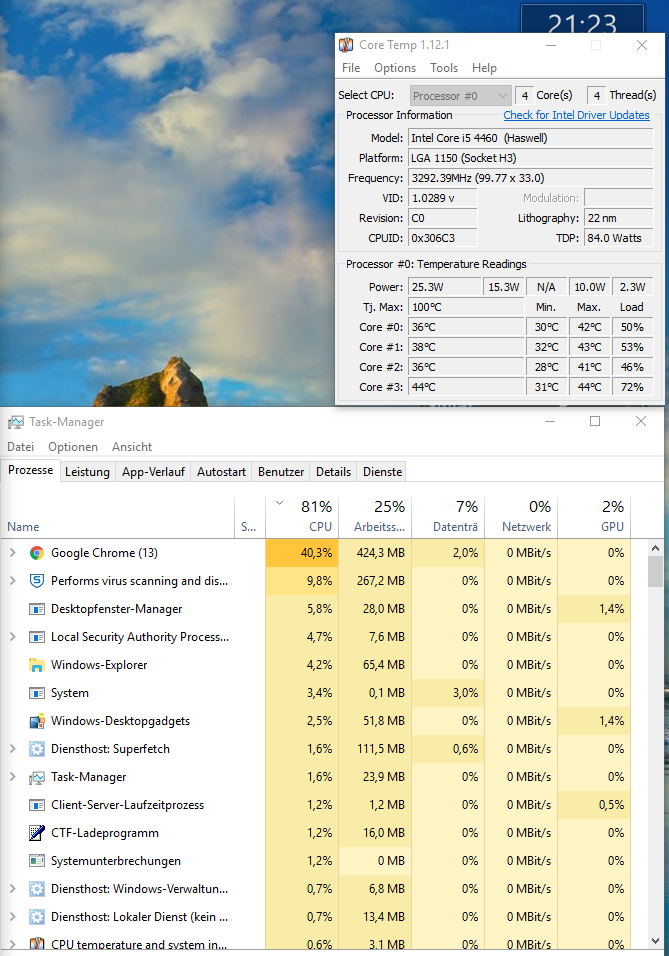This screenshot has height=956, width=669.
Task: Click the Task-Manager process row icon
Action: tap(37, 777)
